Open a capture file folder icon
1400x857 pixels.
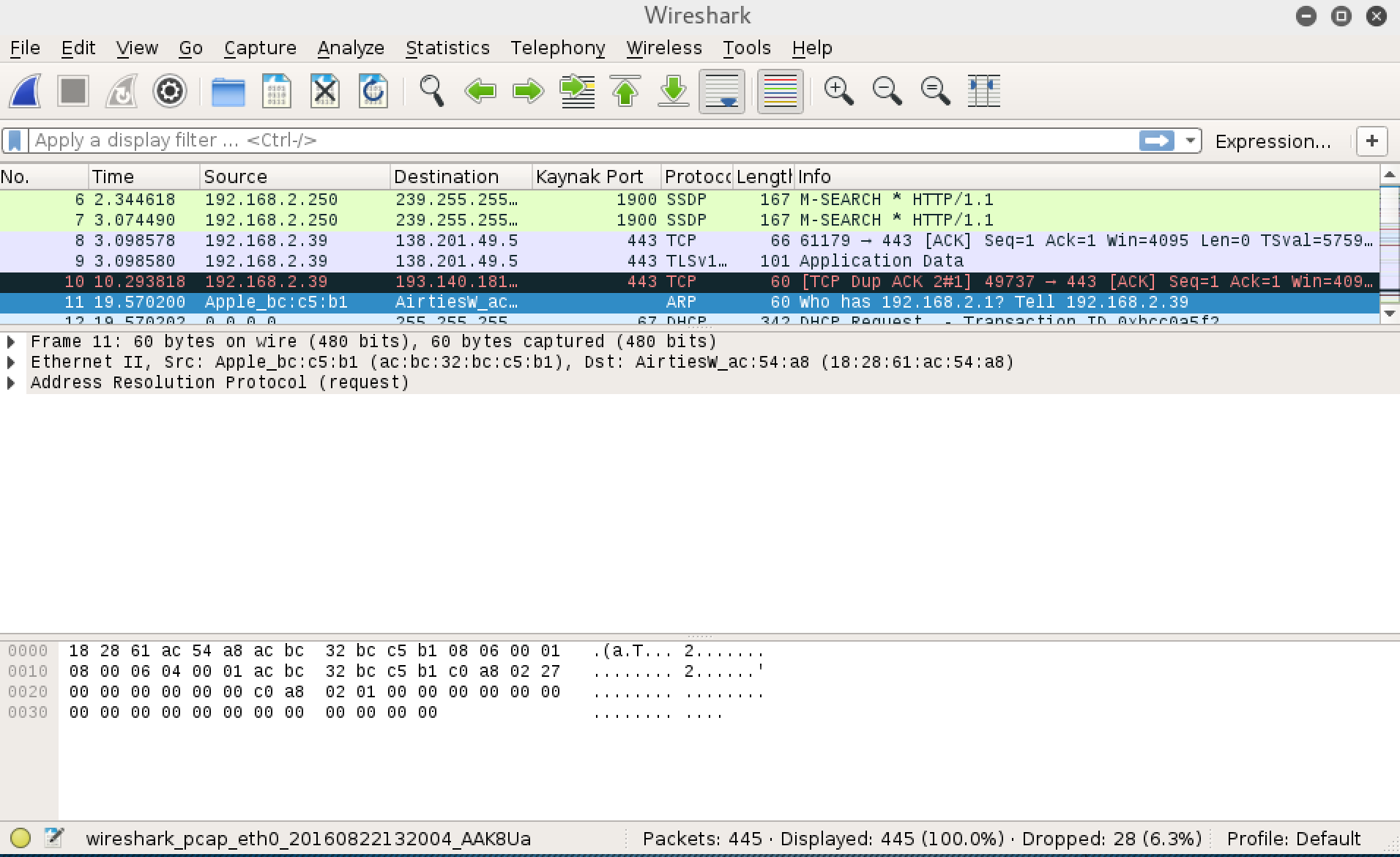pyautogui.click(x=228, y=92)
